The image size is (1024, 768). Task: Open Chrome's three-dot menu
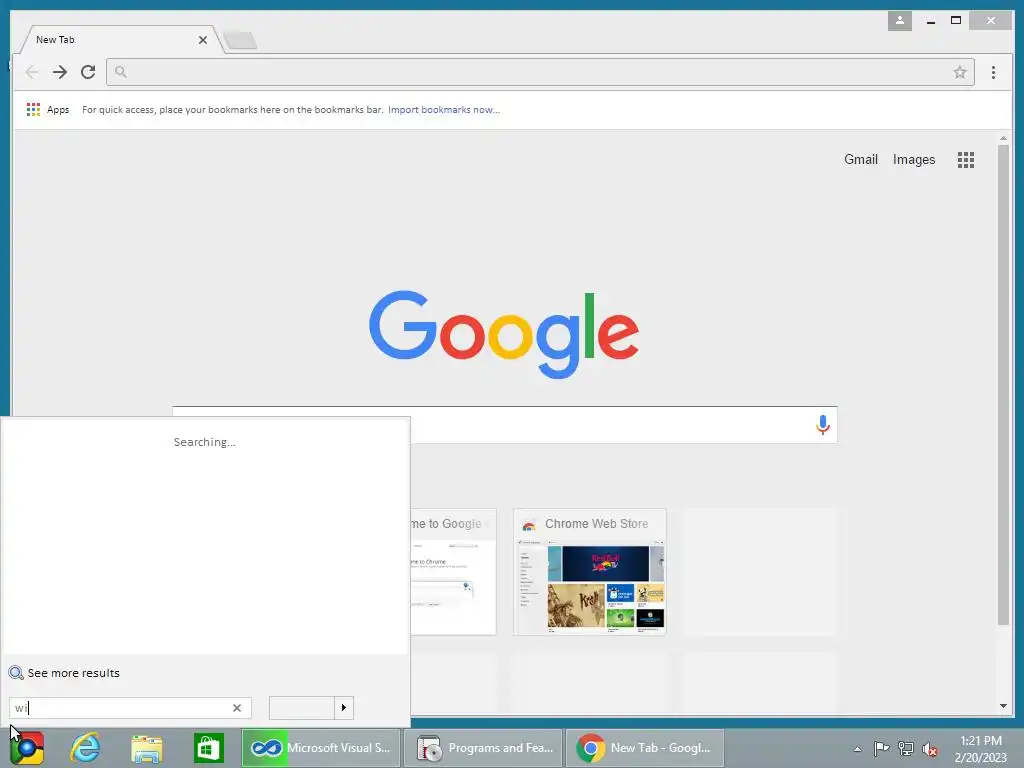point(993,72)
